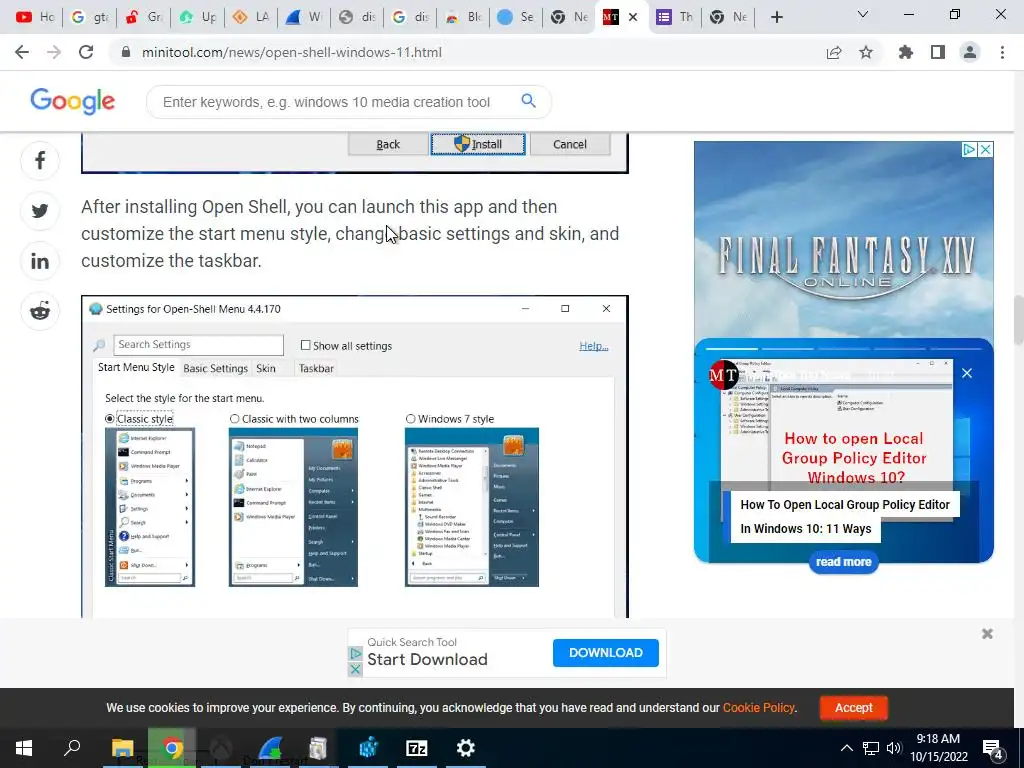Viewport: 1024px width, 768px height.
Task: Close the Final Fantasy XIV advertisement
Action: [985, 150]
